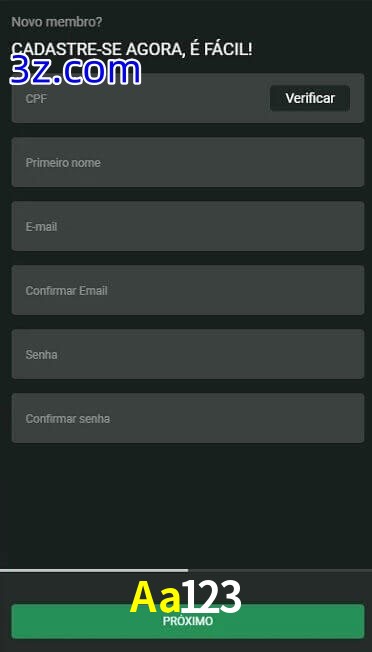The width and height of the screenshot is (372, 652).
Task: Click into the Confirmar Email field
Action: click(x=188, y=290)
